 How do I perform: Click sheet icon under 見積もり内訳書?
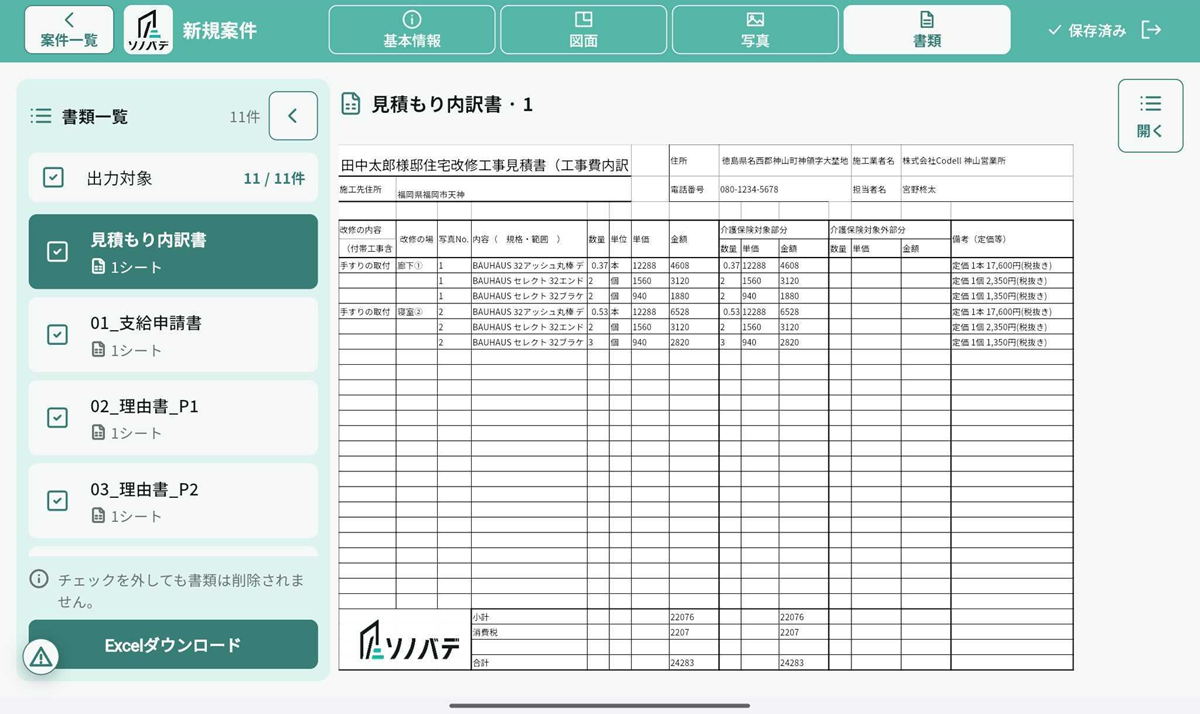point(98,267)
